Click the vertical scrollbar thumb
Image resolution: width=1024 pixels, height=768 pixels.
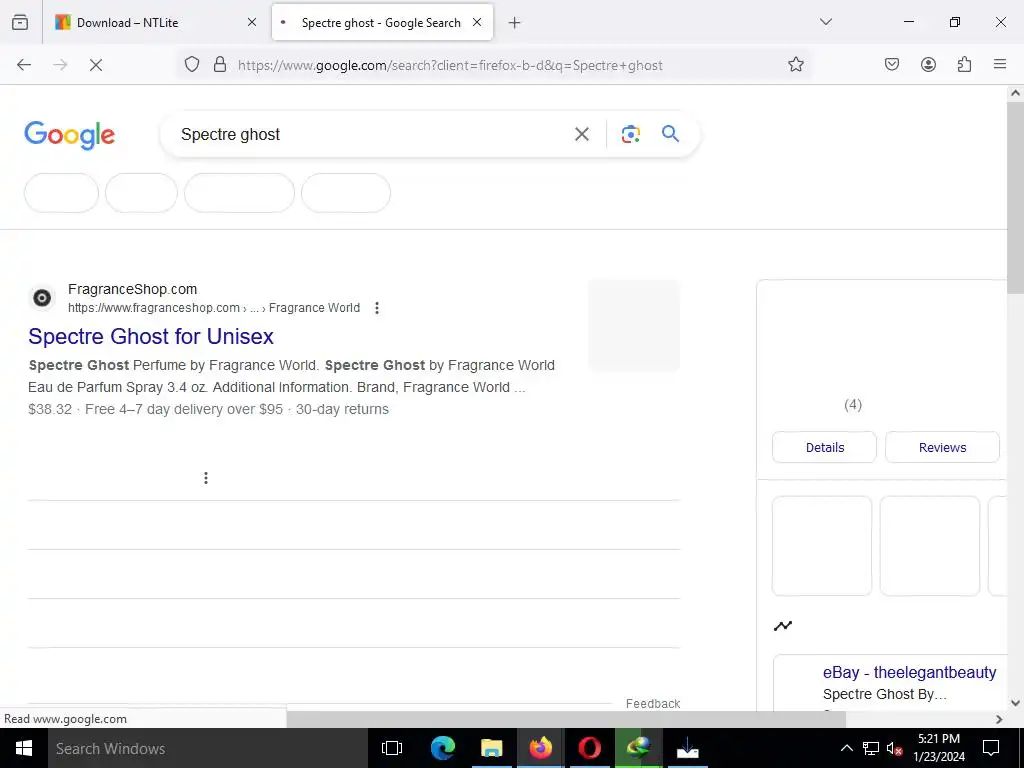coord(1015,196)
